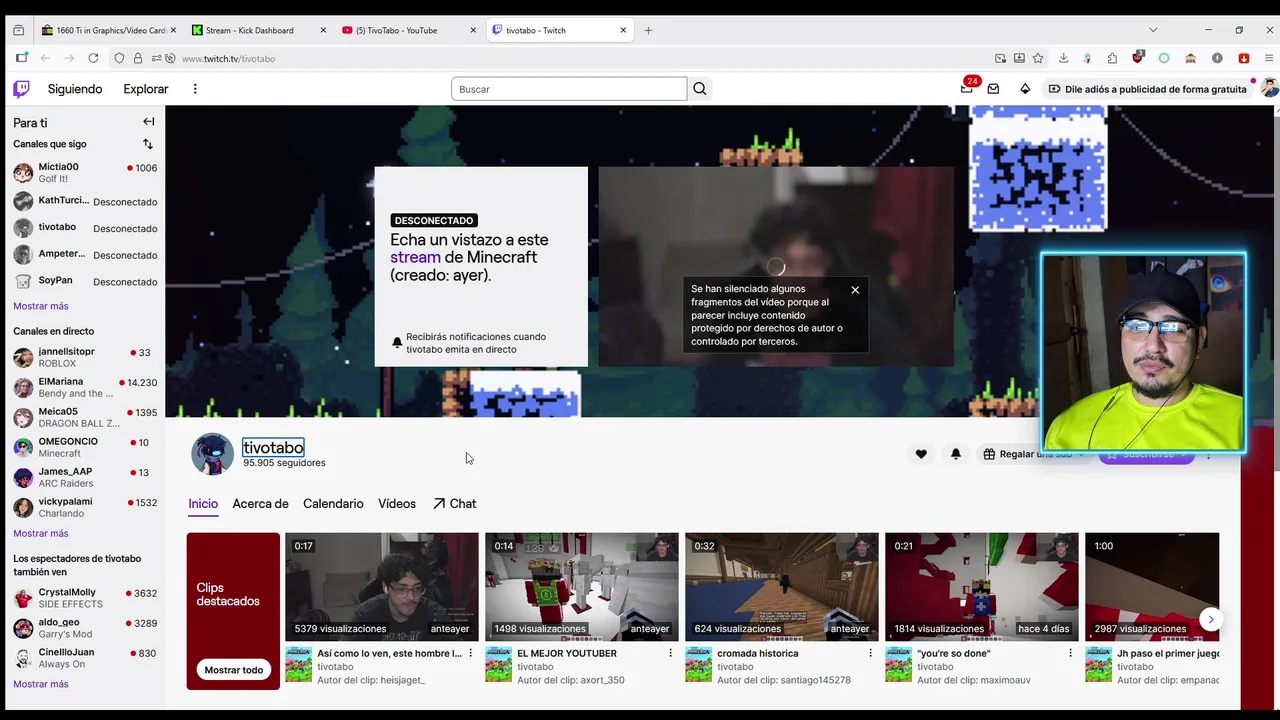Open the Calendario tab
Image resolution: width=1280 pixels, height=720 pixels.
tap(333, 504)
